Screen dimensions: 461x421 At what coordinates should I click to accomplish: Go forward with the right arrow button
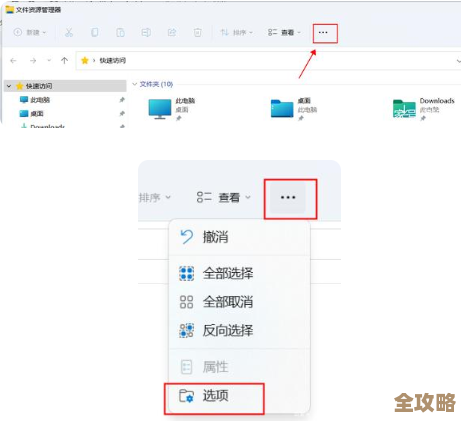tap(33, 61)
